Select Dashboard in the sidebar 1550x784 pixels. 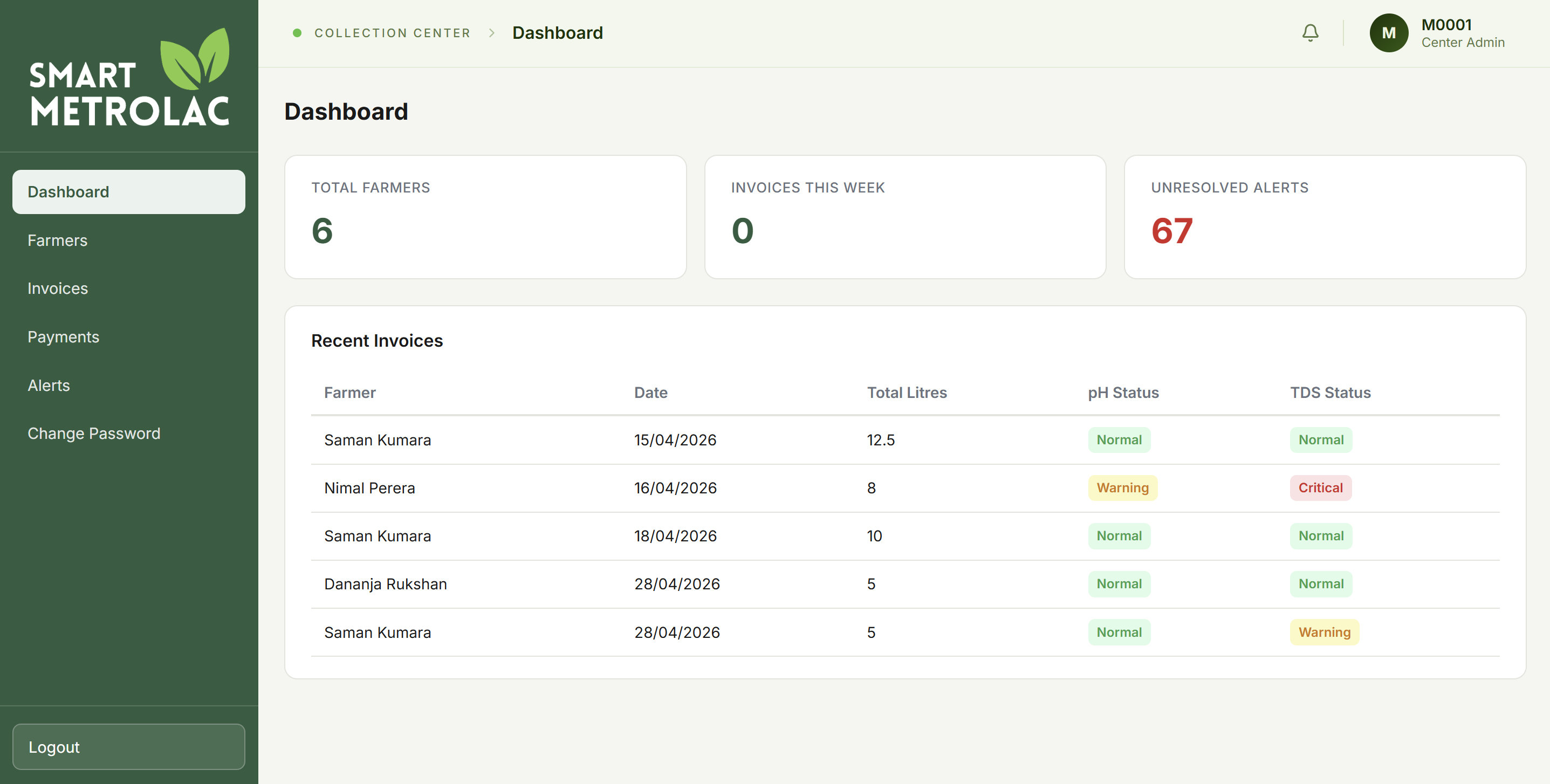pos(129,192)
